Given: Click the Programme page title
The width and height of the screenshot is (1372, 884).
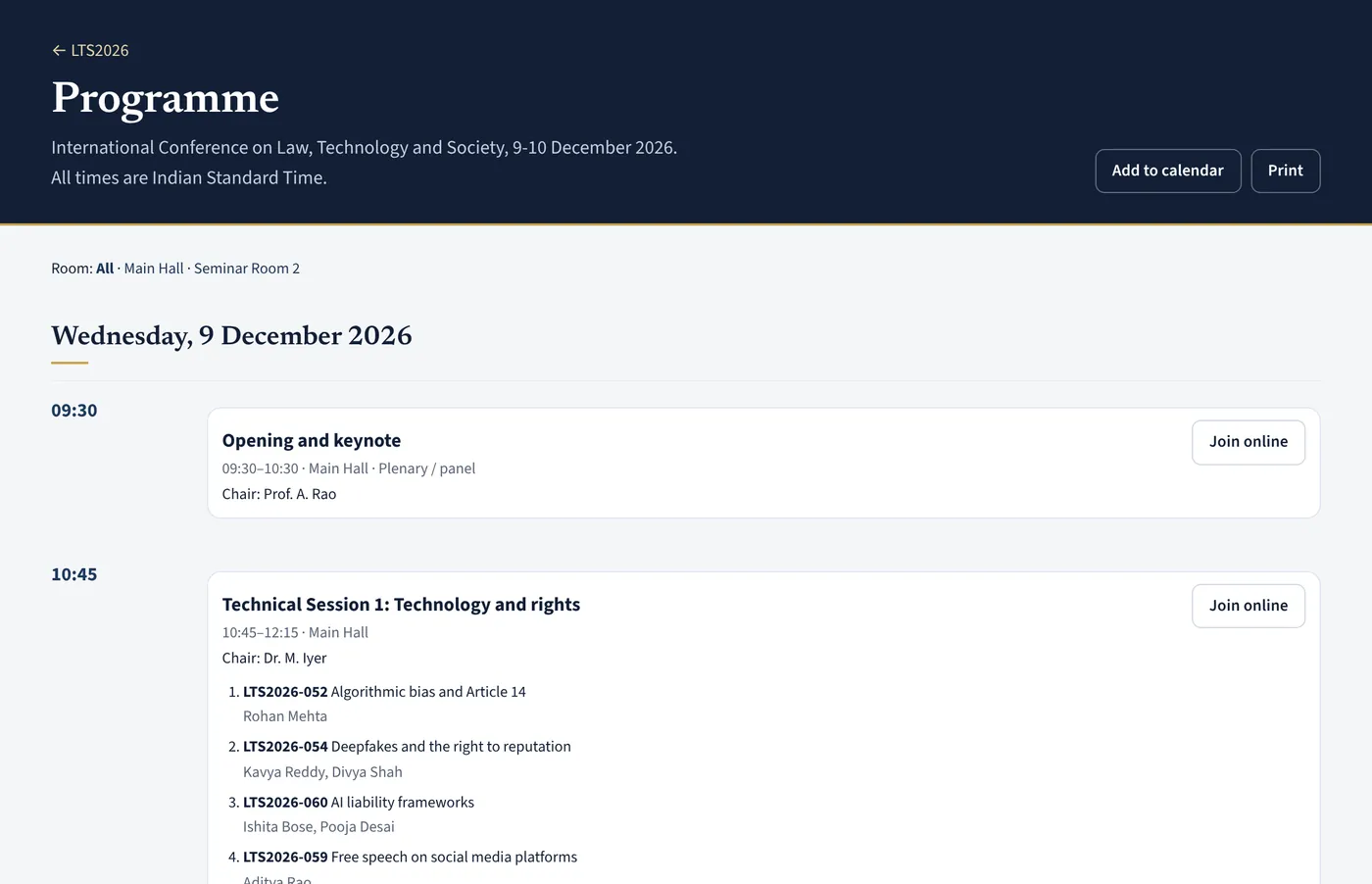Looking at the screenshot, I should point(166,97).
